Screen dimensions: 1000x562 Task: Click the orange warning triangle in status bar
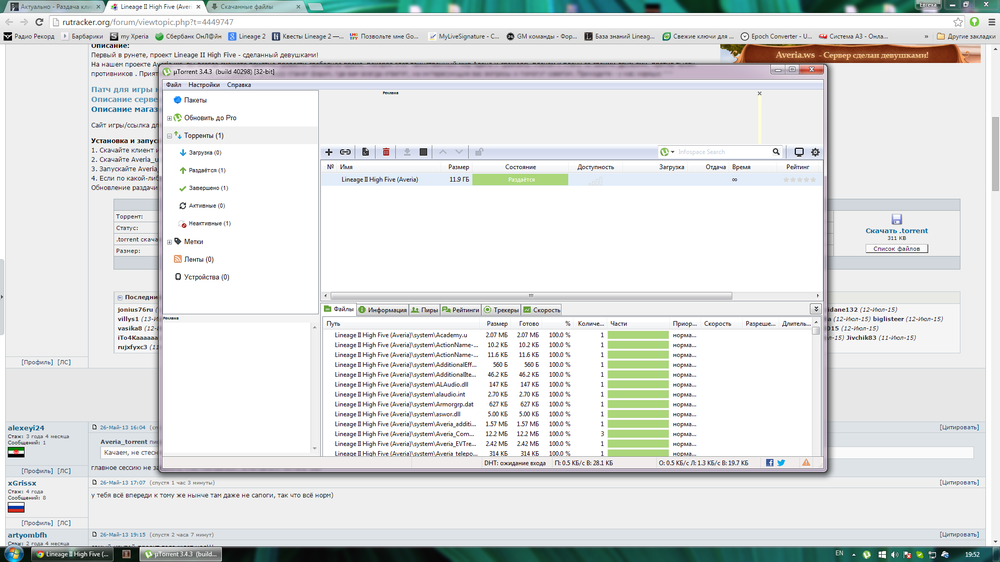coord(806,463)
